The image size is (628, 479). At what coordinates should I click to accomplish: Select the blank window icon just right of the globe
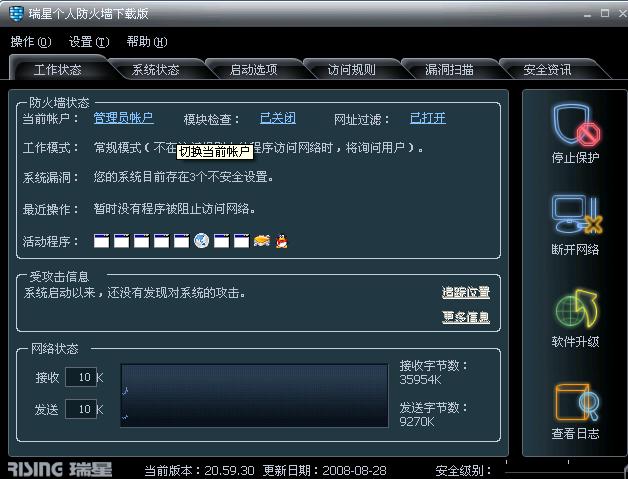pos(221,241)
